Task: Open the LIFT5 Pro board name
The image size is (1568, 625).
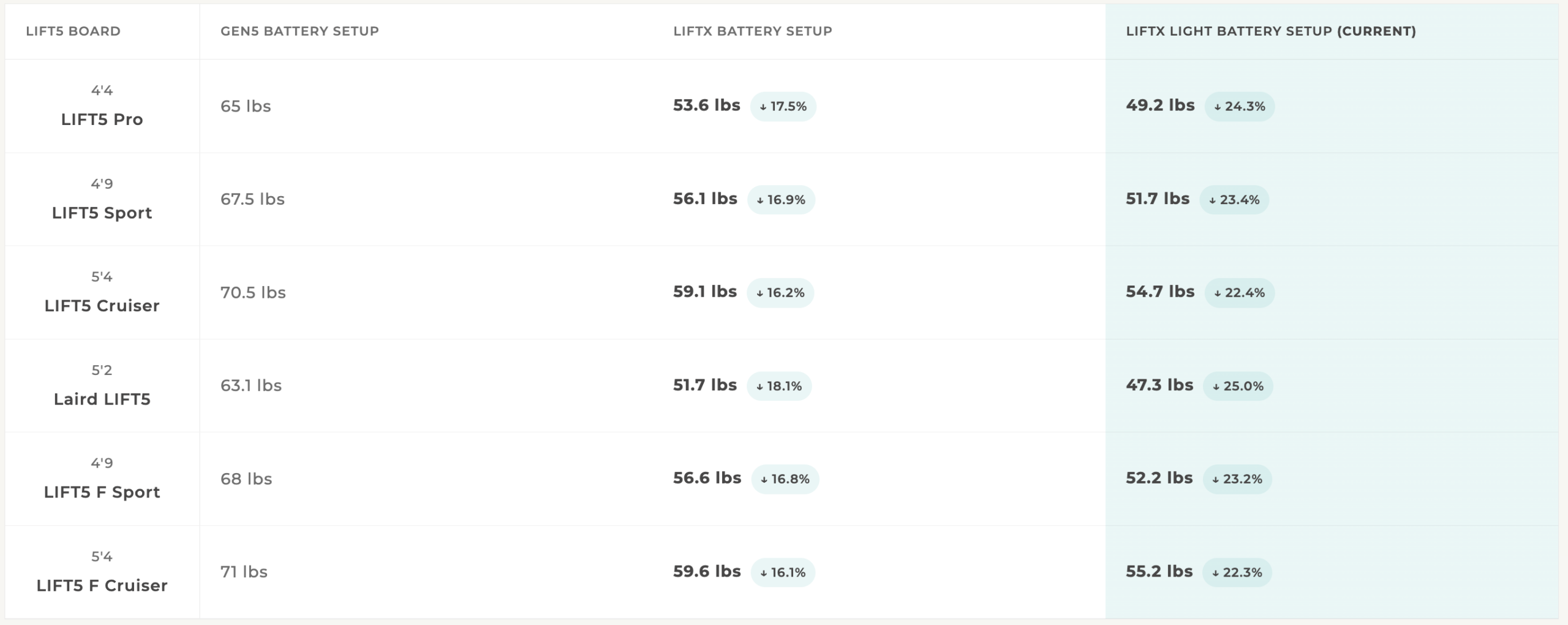Action: [102, 119]
